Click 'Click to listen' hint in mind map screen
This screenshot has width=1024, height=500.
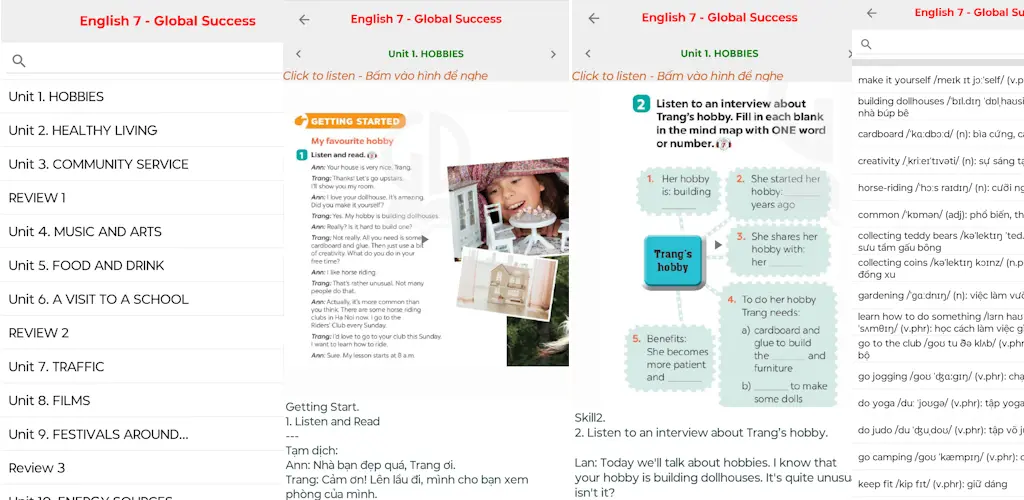pyautogui.click(x=677, y=76)
